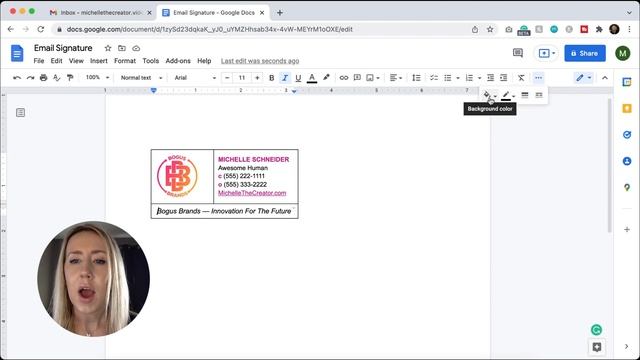Hide the menus with collapse arrow

pyautogui.click(x=605, y=78)
